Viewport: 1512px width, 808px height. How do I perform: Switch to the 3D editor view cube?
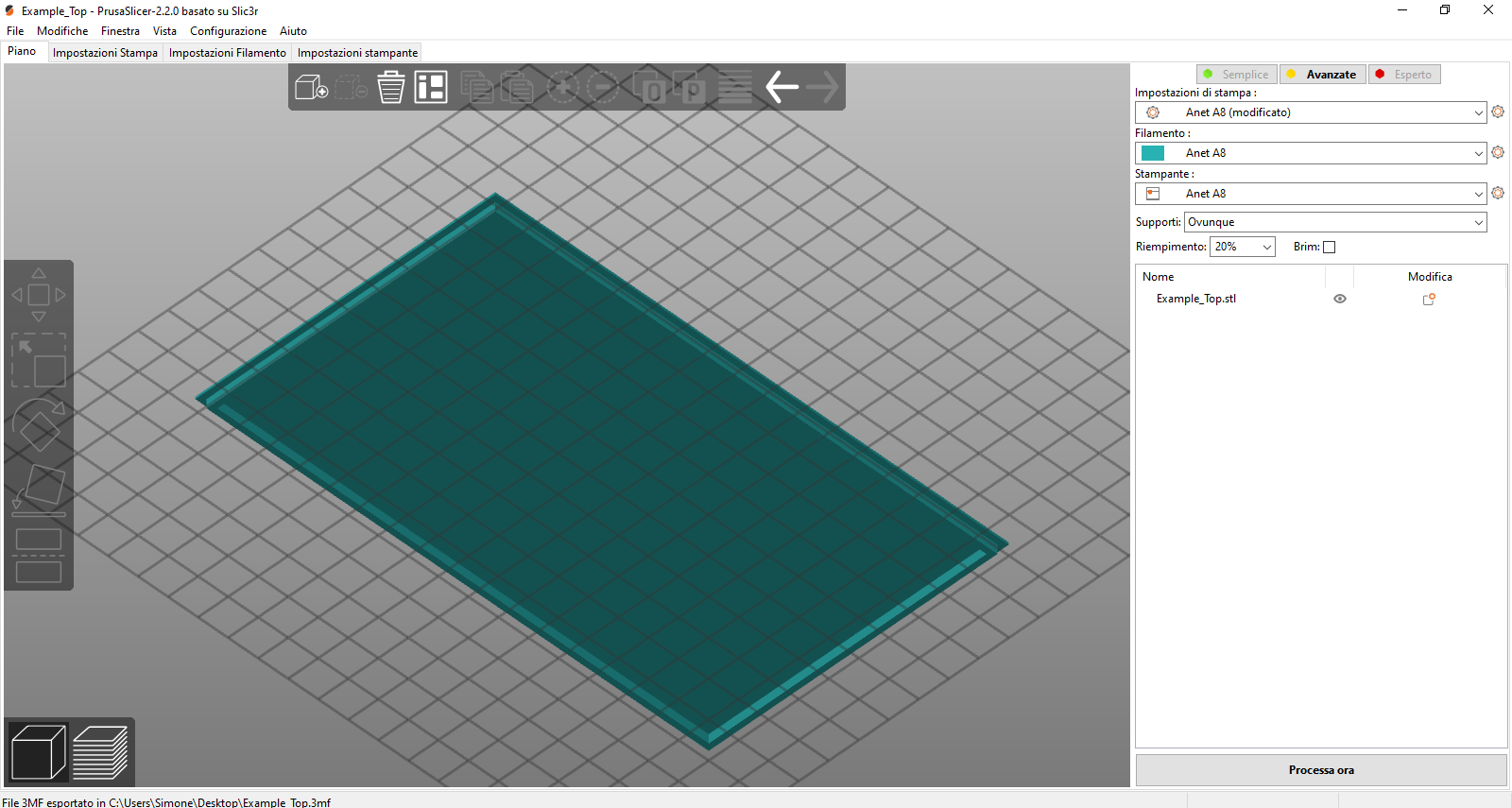[38, 752]
